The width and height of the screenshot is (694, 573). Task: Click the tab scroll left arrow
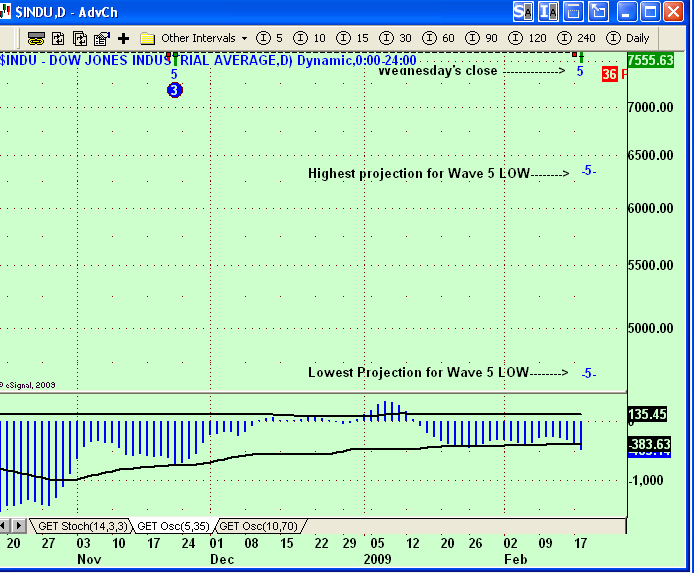tap(4, 526)
